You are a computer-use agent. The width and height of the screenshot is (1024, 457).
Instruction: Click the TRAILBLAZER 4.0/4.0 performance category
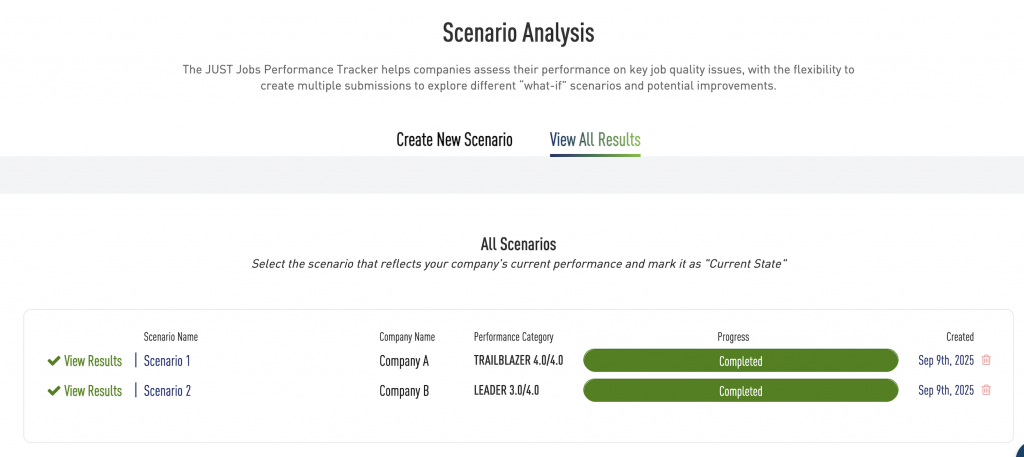[x=519, y=361]
